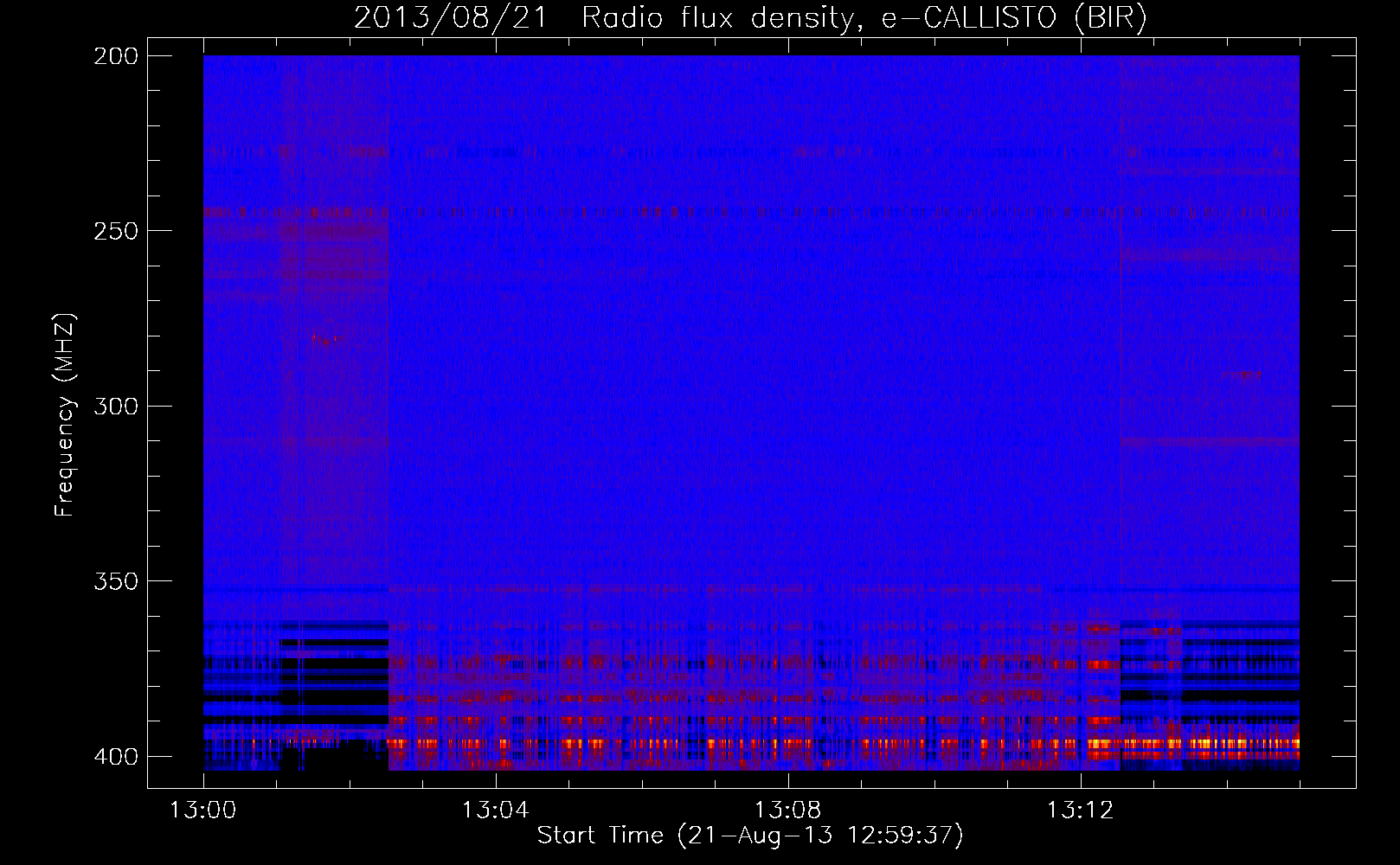This screenshot has height=865, width=1400.
Task: Click the 300 frequency tick label
Action: 116,406
